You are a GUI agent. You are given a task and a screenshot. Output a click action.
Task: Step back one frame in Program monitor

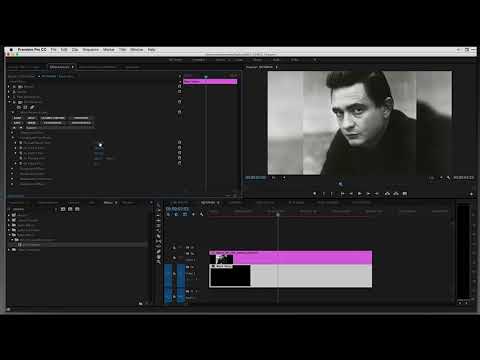tap(351, 194)
